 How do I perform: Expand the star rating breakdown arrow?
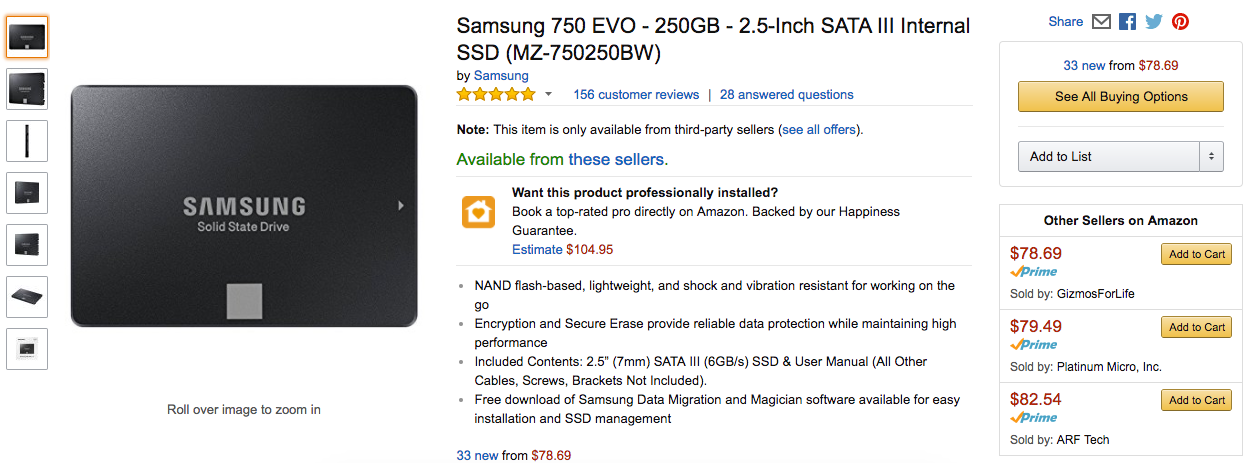pos(548,95)
